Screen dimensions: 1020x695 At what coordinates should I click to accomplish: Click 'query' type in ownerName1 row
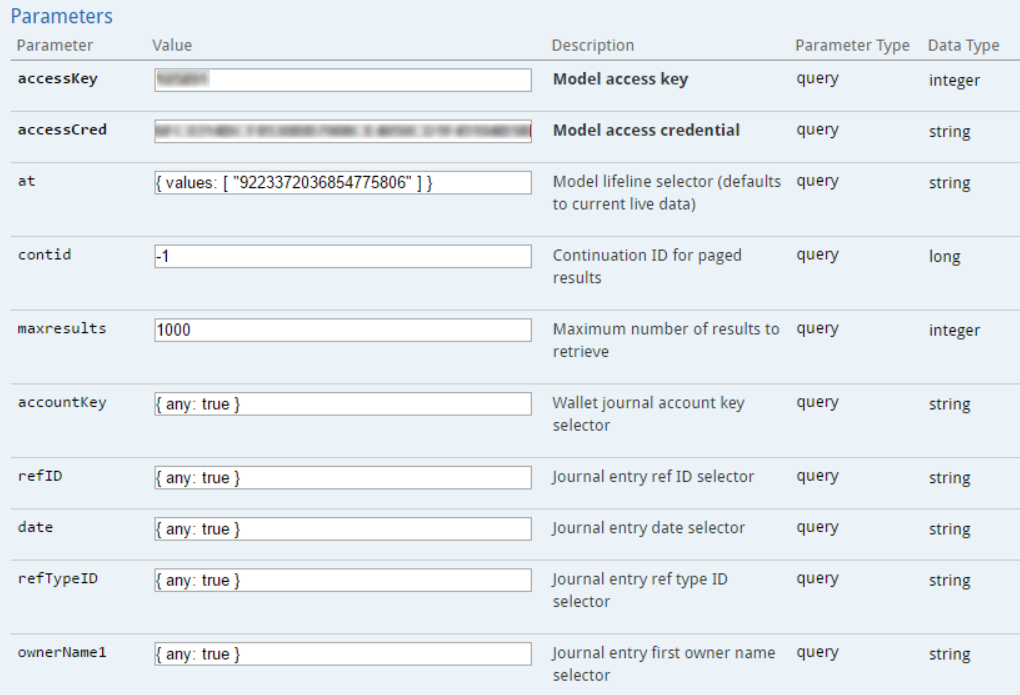pyautogui.click(x=817, y=653)
